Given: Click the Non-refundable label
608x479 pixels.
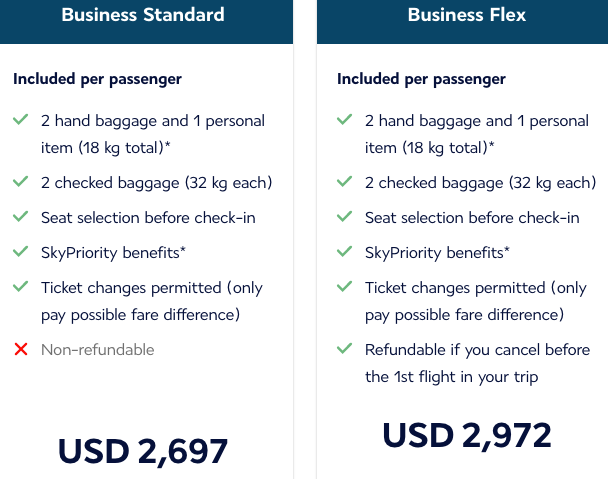Looking at the screenshot, I should coord(98,350).
